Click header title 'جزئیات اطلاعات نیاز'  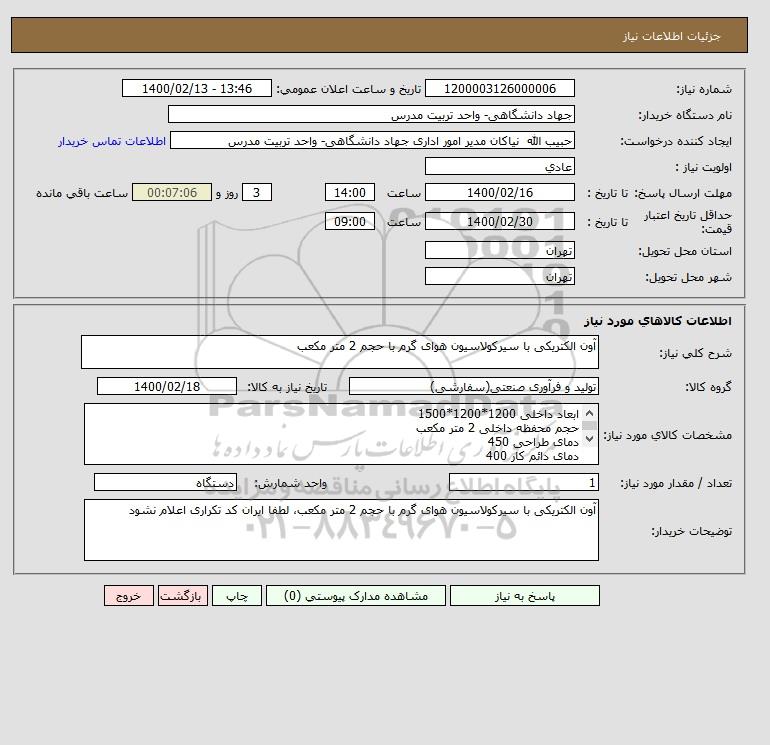[671, 36]
